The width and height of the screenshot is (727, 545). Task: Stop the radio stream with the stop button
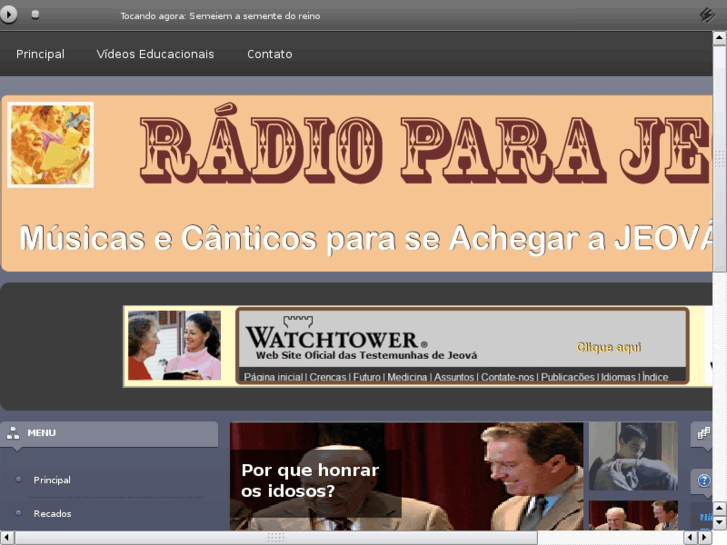click(35, 14)
